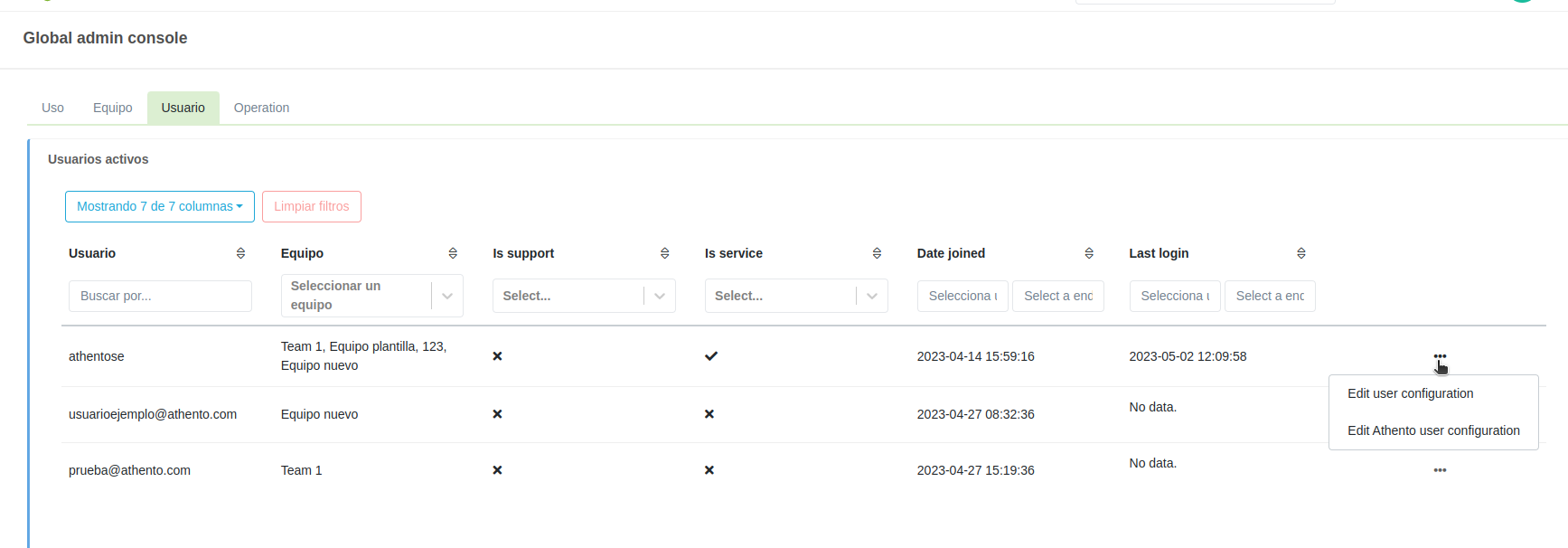
Task: Open the Is support filter dropdown
Action: pyautogui.click(x=660, y=296)
